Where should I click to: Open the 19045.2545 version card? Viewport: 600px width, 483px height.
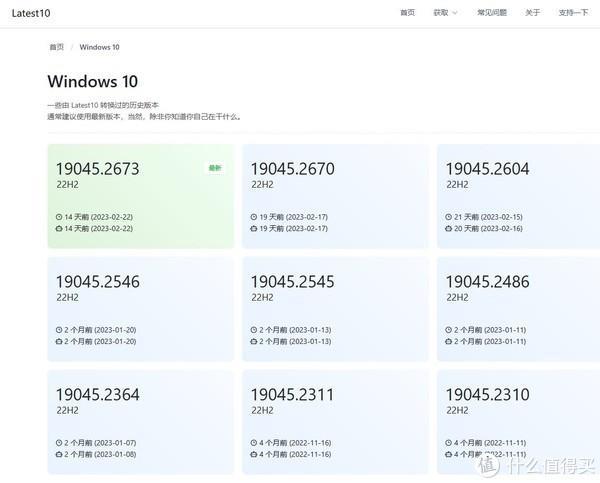[334, 309]
